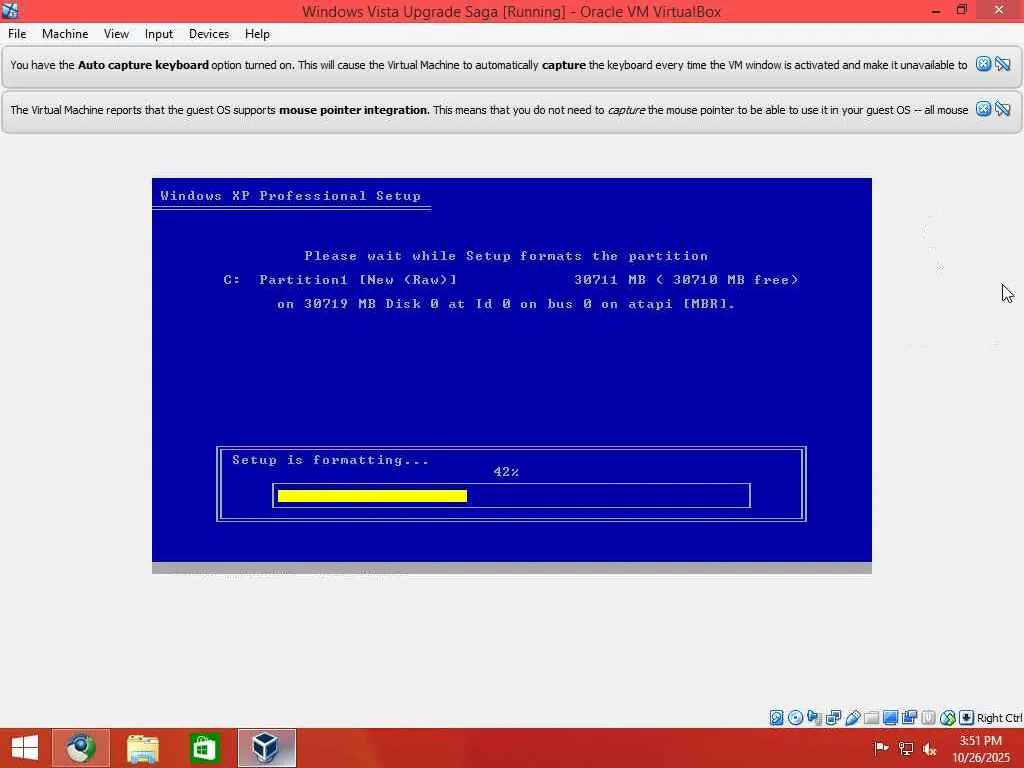Screen dimensions: 1024x768
Task: Open the Devices menu
Action: pos(209,34)
